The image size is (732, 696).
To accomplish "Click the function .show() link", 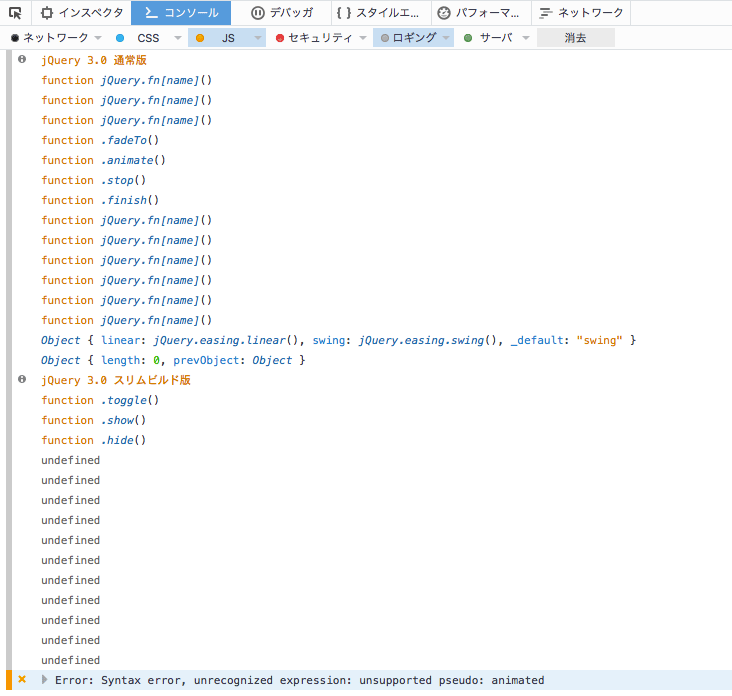I will tap(93, 420).
